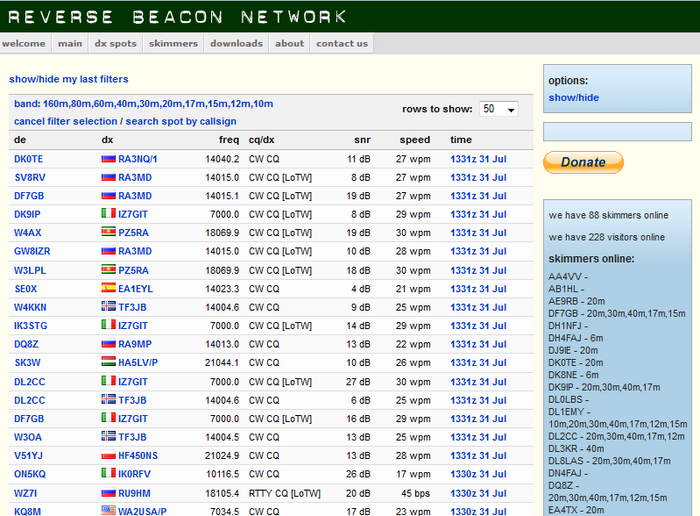The height and width of the screenshot is (516, 700).
Task: Click the 'we have 88 skimmers online' text
Action: pos(608,215)
